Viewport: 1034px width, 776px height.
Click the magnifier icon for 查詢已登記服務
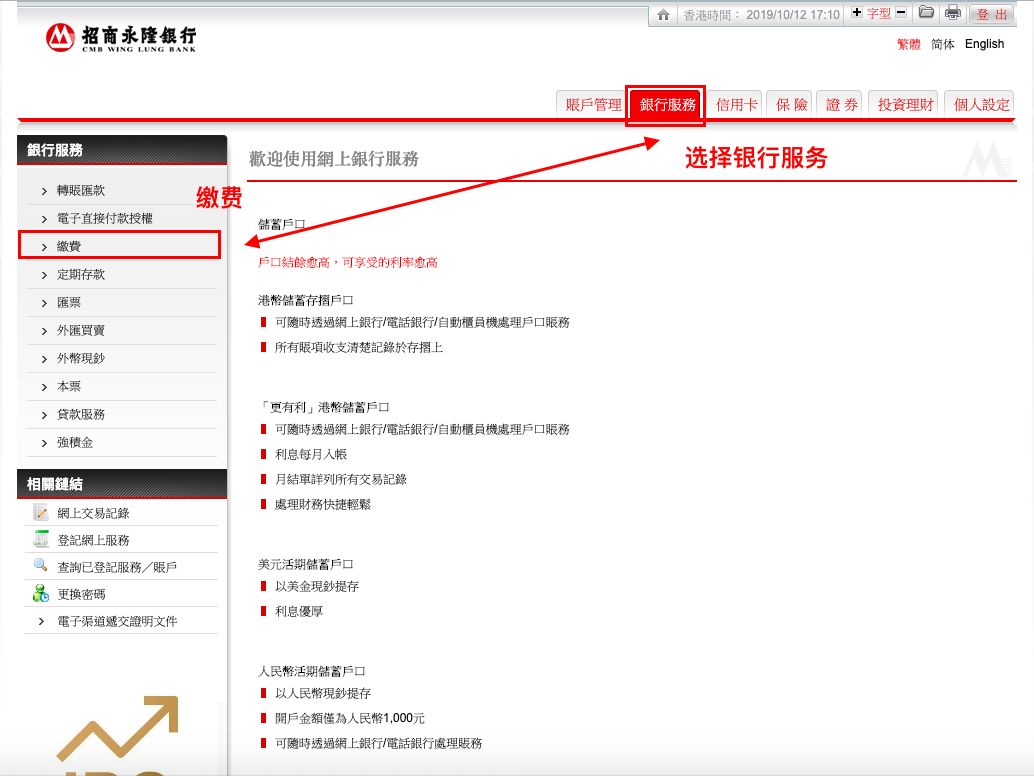coord(41,566)
